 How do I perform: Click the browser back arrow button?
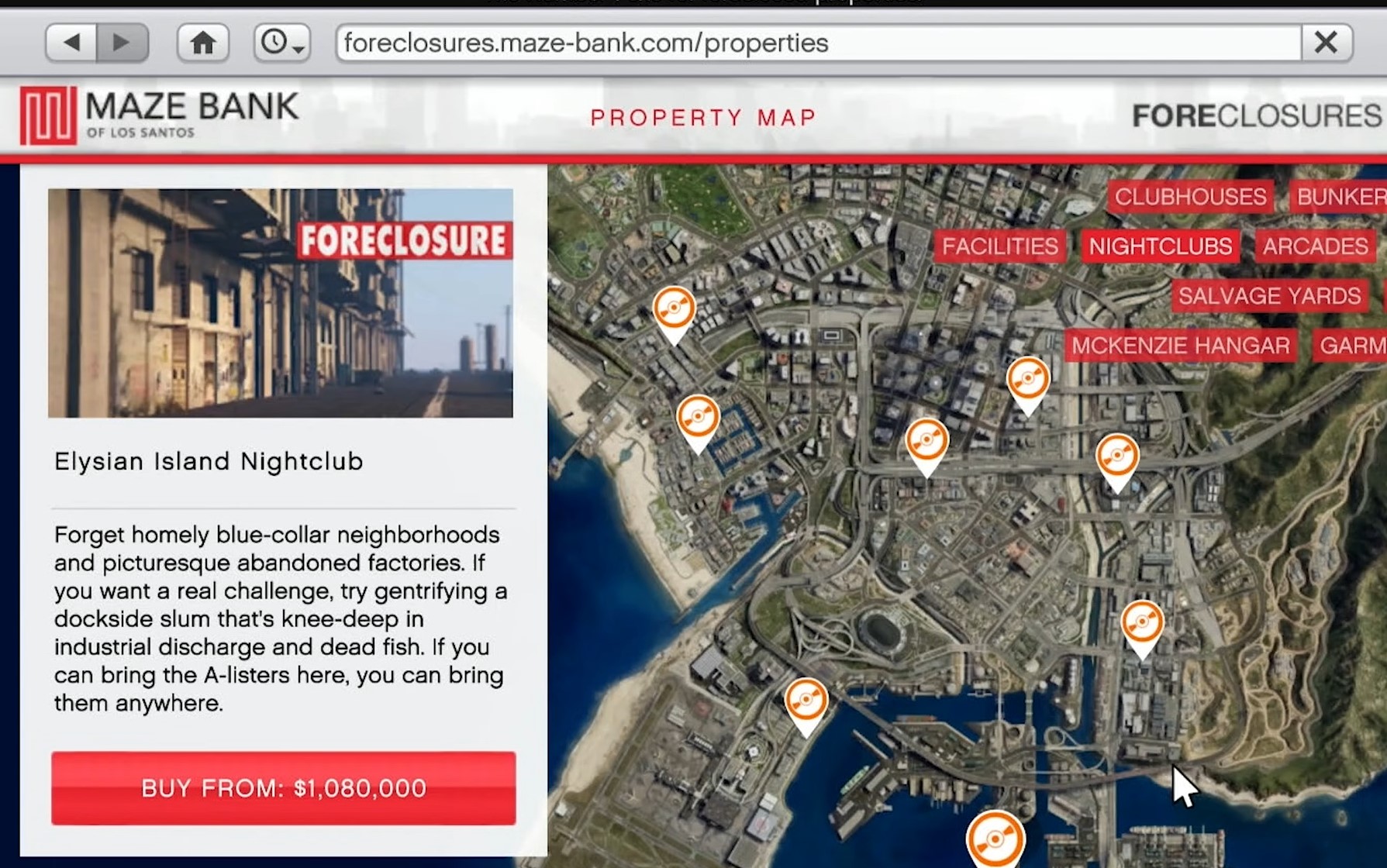(x=71, y=43)
